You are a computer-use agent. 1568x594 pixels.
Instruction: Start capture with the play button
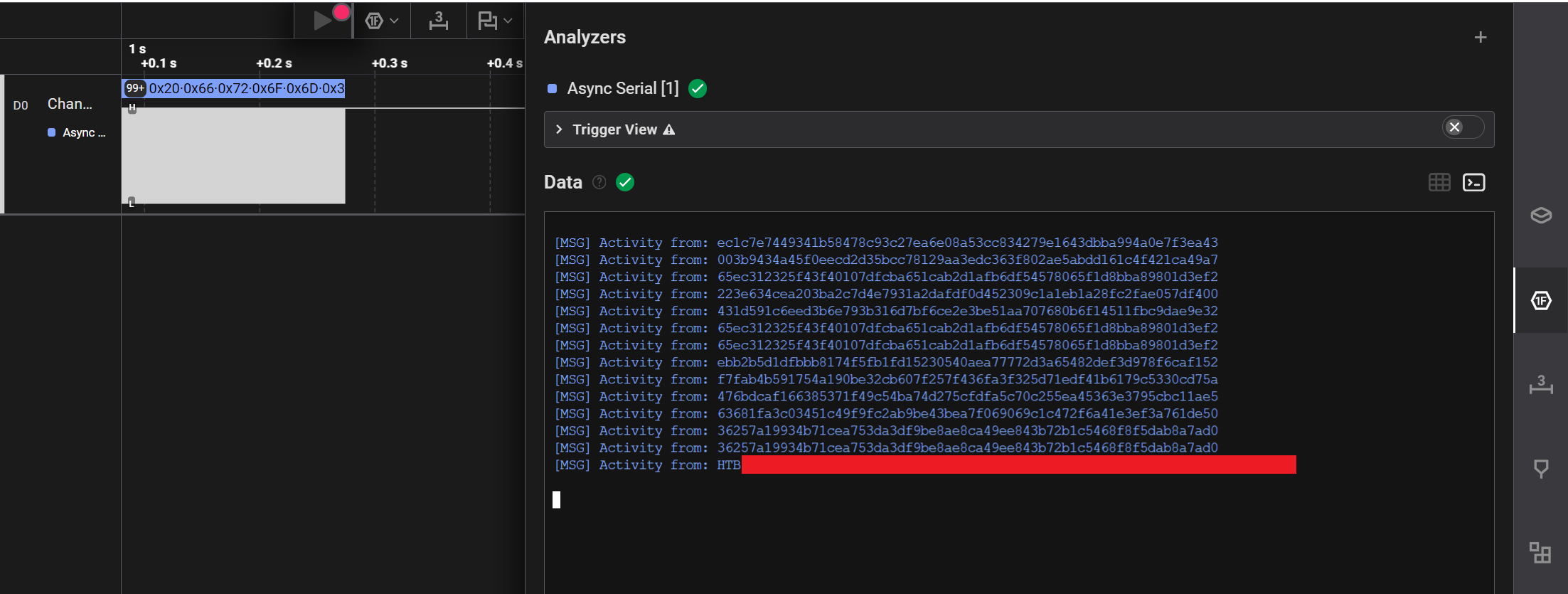pyautogui.click(x=323, y=21)
